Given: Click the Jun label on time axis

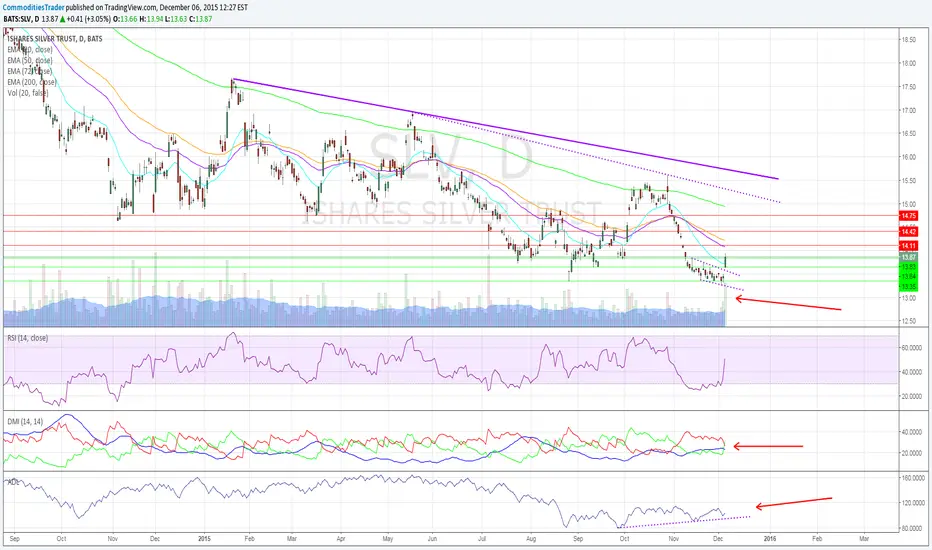Looking at the screenshot, I should (x=432, y=539).
